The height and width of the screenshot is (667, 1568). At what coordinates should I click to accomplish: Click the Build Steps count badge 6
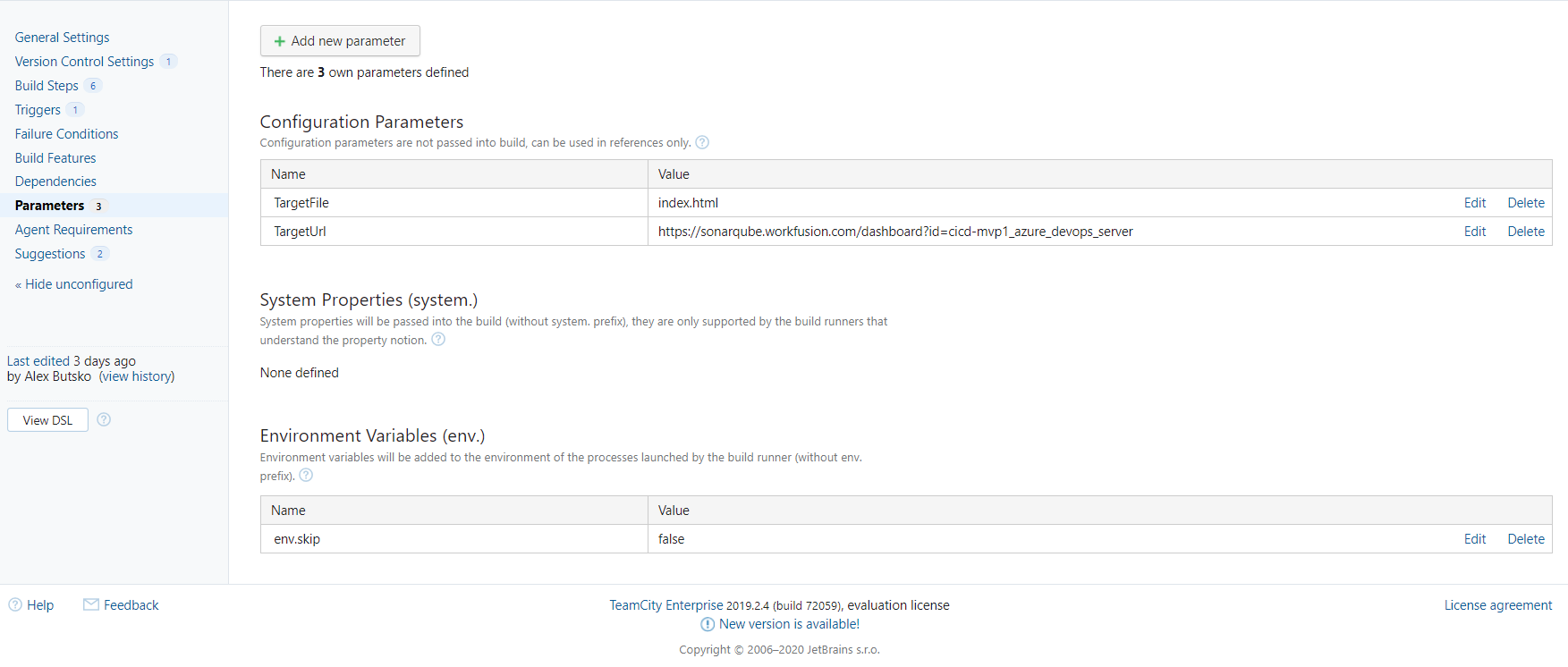tap(93, 86)
